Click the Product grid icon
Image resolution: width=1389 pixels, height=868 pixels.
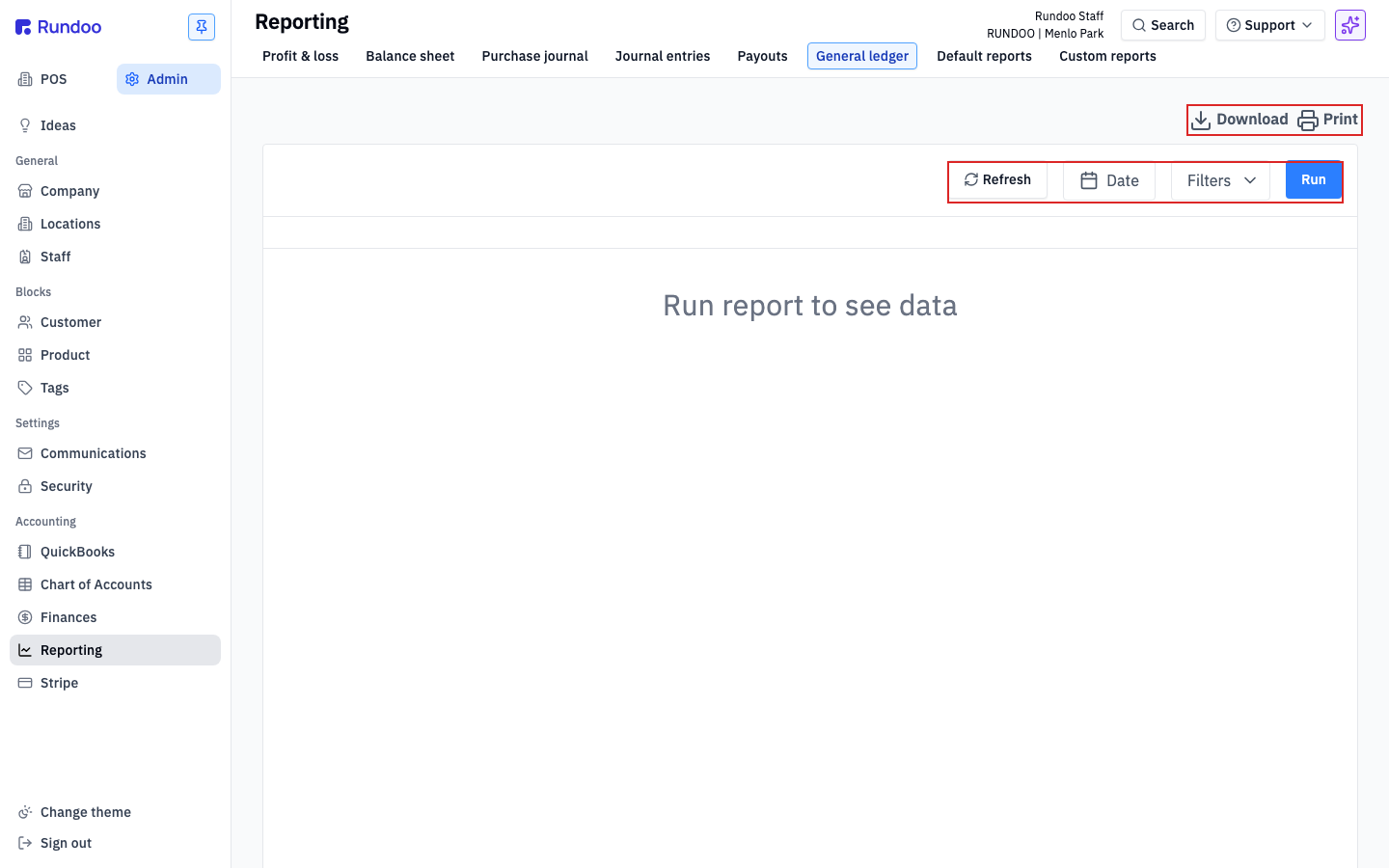25,355
